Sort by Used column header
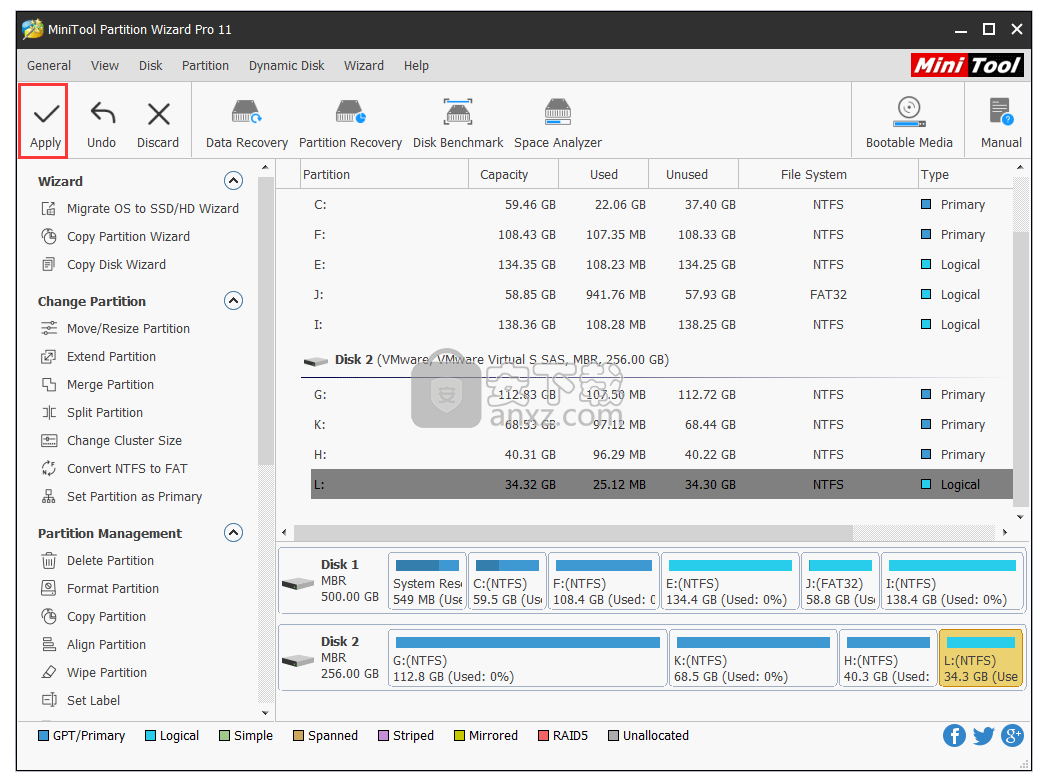Screen dimensions: 1038x780 click(x=604, y=175)
